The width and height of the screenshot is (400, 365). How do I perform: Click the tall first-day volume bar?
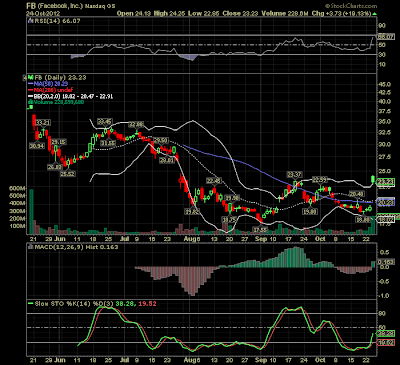click(31, 211)
